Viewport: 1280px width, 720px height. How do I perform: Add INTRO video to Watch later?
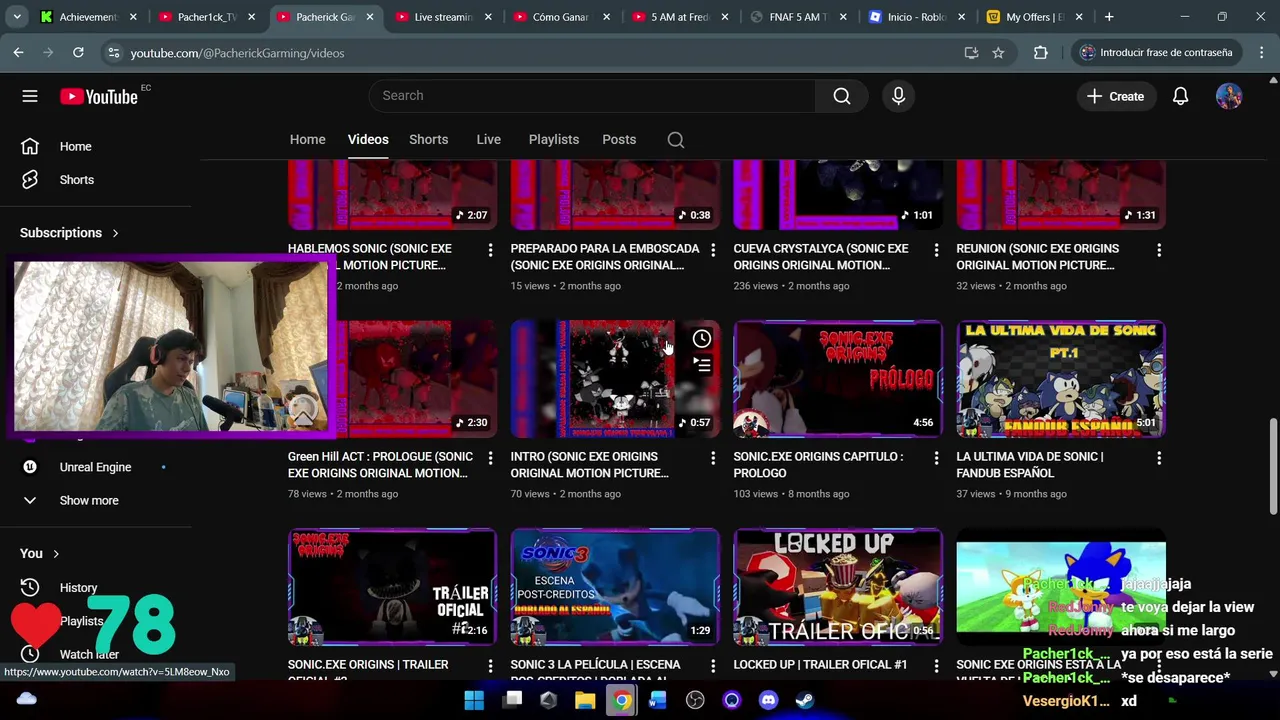[x=702, y=339]
